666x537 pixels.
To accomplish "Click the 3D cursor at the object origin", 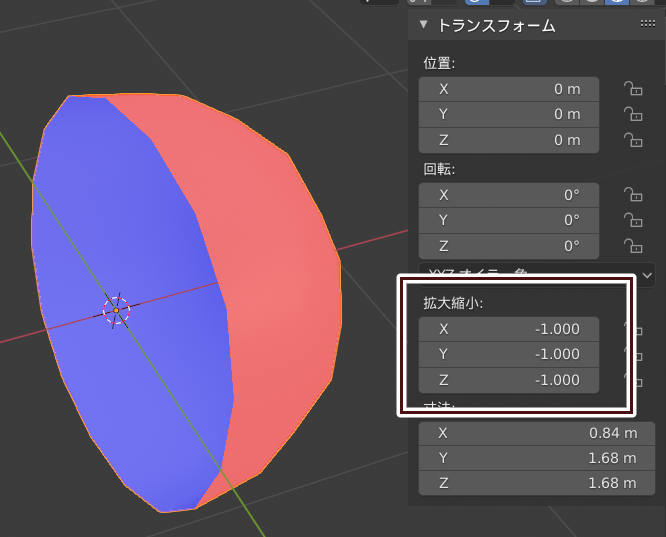I will pos(116,310).
